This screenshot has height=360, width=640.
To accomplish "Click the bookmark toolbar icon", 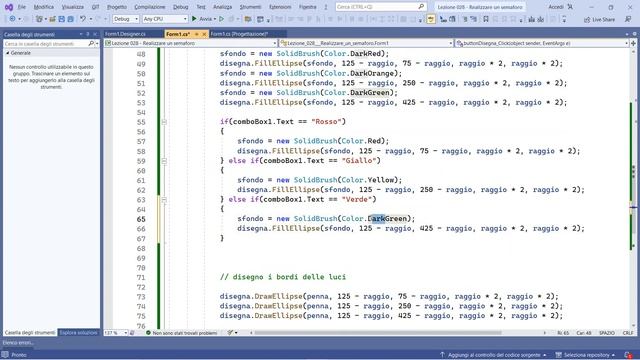I will point(486,19).
